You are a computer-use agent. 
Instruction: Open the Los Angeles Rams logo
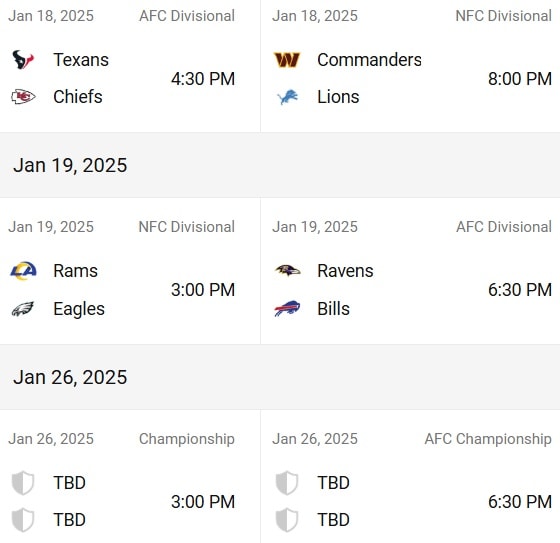point(23,271)
